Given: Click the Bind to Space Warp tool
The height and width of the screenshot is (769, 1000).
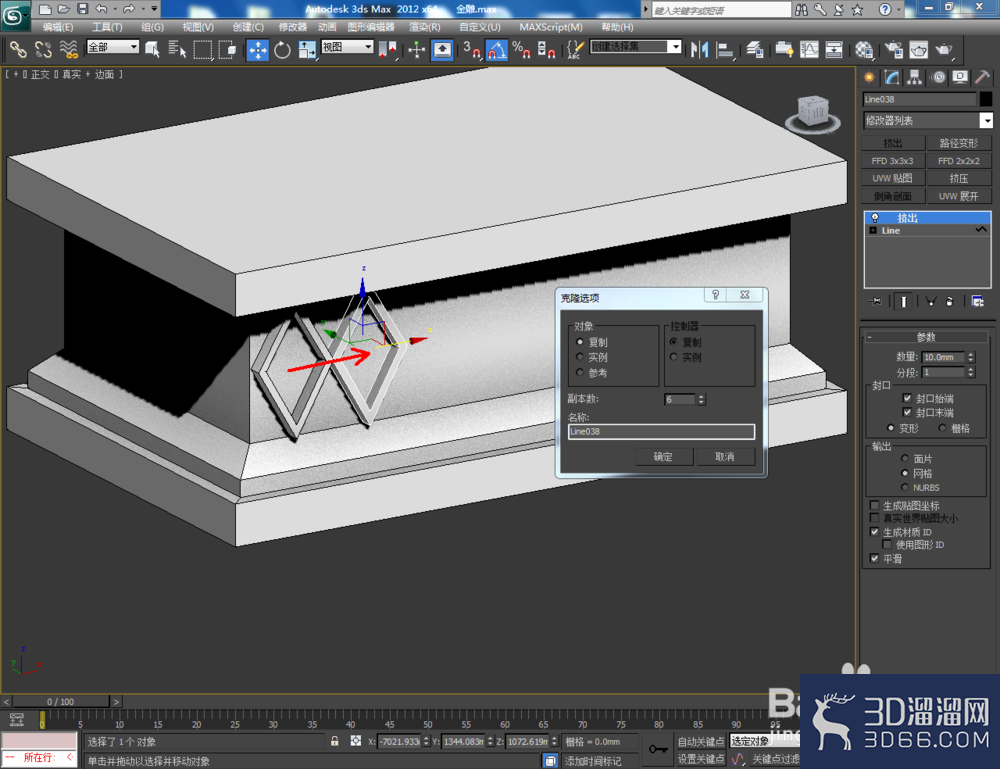Looking at the screenshot, I should coord(68,50).
